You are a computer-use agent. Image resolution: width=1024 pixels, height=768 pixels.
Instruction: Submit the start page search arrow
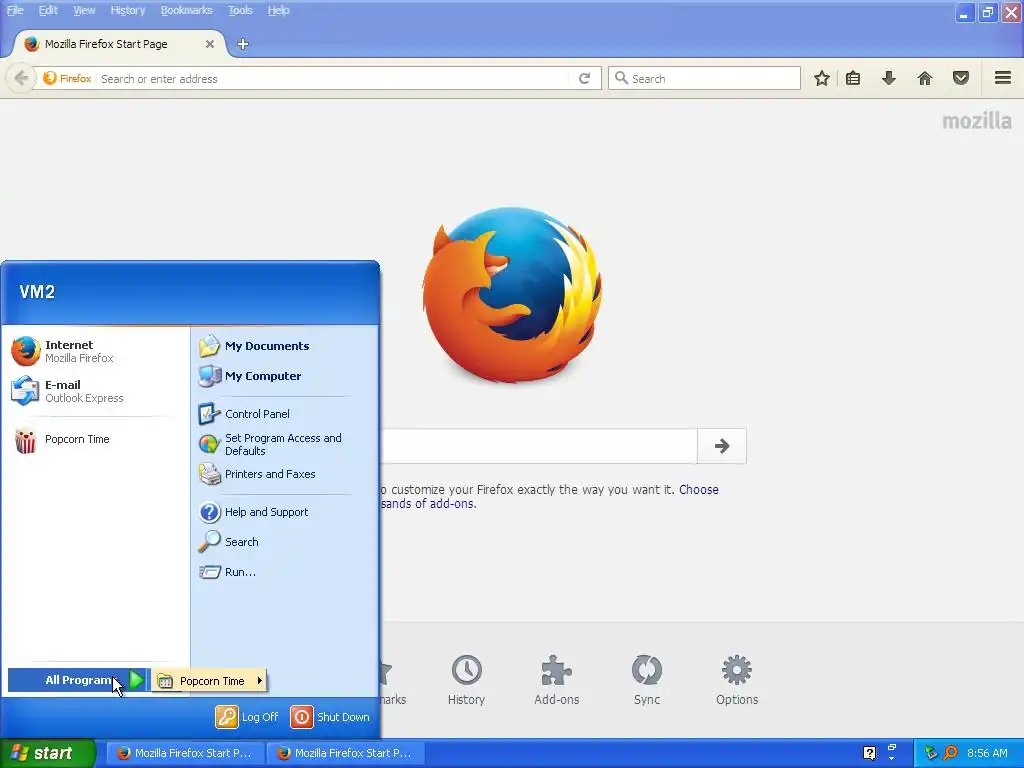(x=722, y=446)
